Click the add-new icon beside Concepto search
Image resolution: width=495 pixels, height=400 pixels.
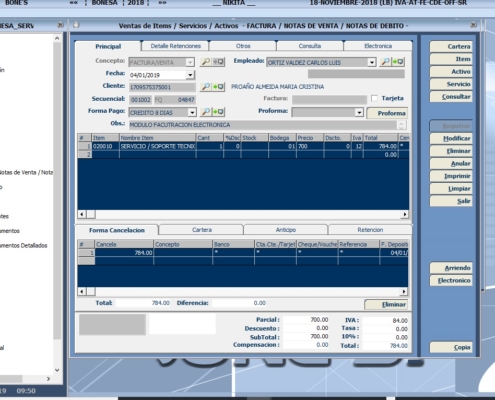click(218, 62)
